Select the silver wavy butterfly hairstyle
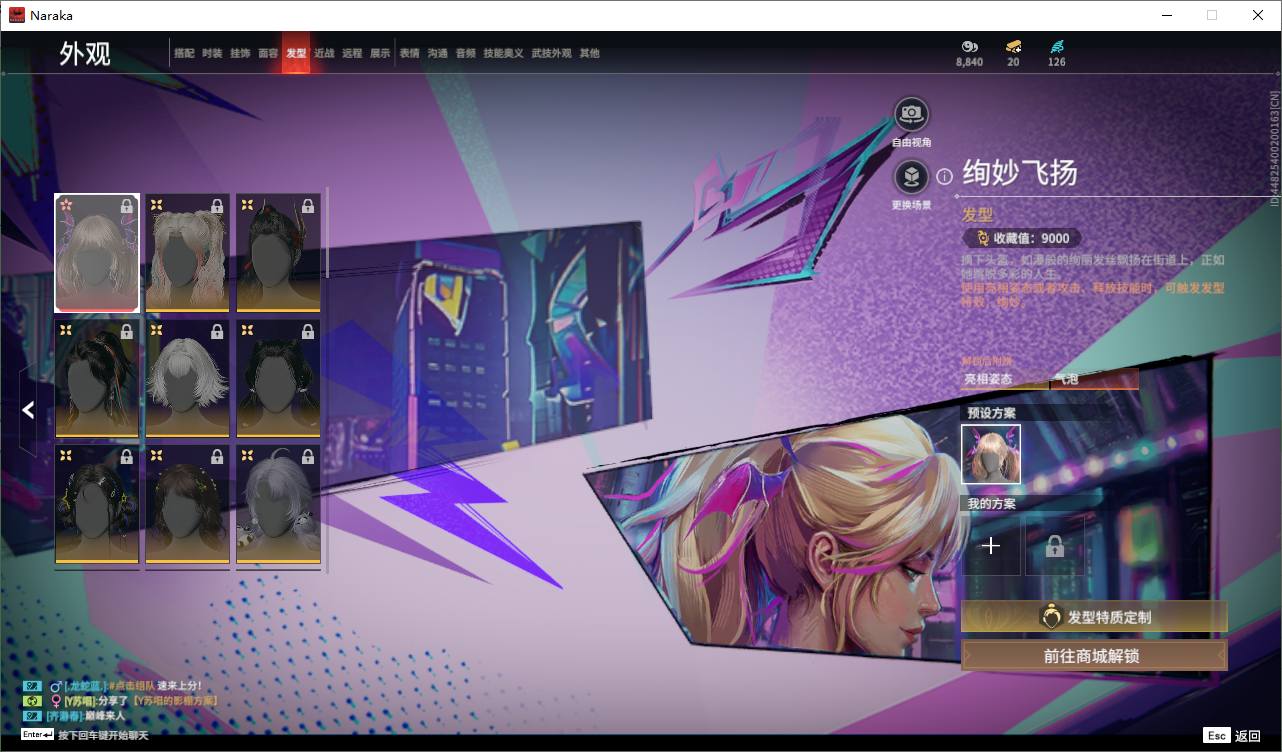This screenshot has height=752, width=1282. pyautogui.click(x=97, y=253)
